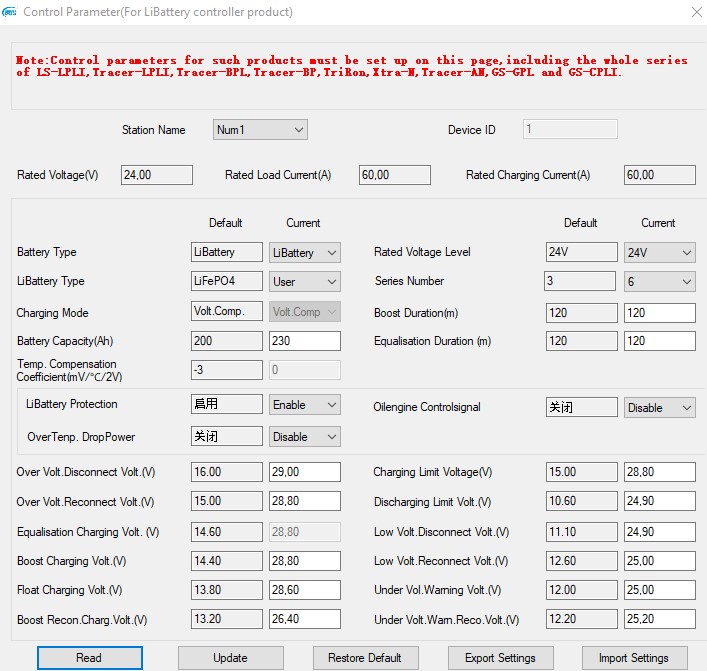Click Export Settings button
This screenshot has height=671, width=707.
coord(500,657)
